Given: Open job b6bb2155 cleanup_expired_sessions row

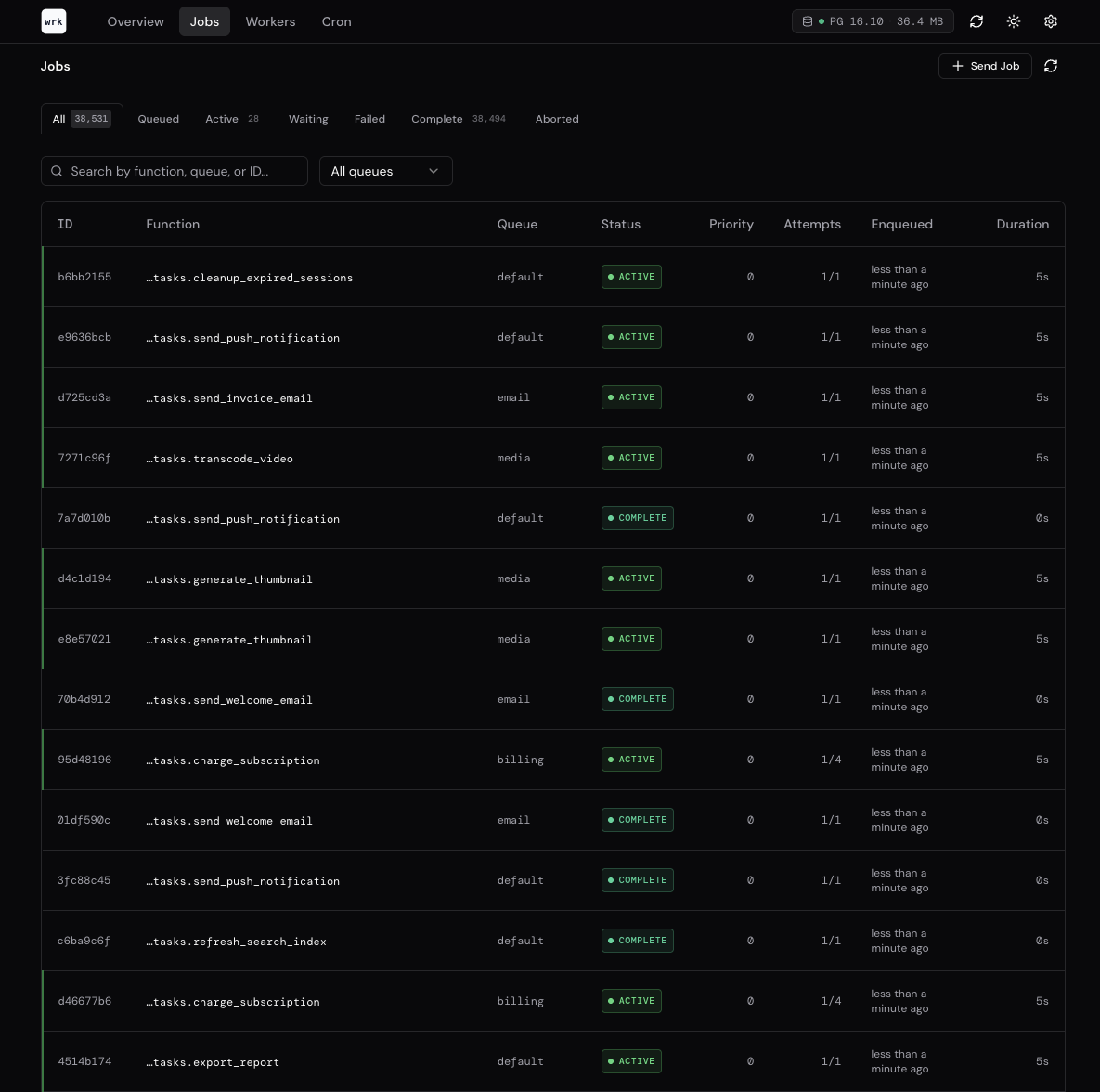Looking at the screenshot, I should click(249, 278).
